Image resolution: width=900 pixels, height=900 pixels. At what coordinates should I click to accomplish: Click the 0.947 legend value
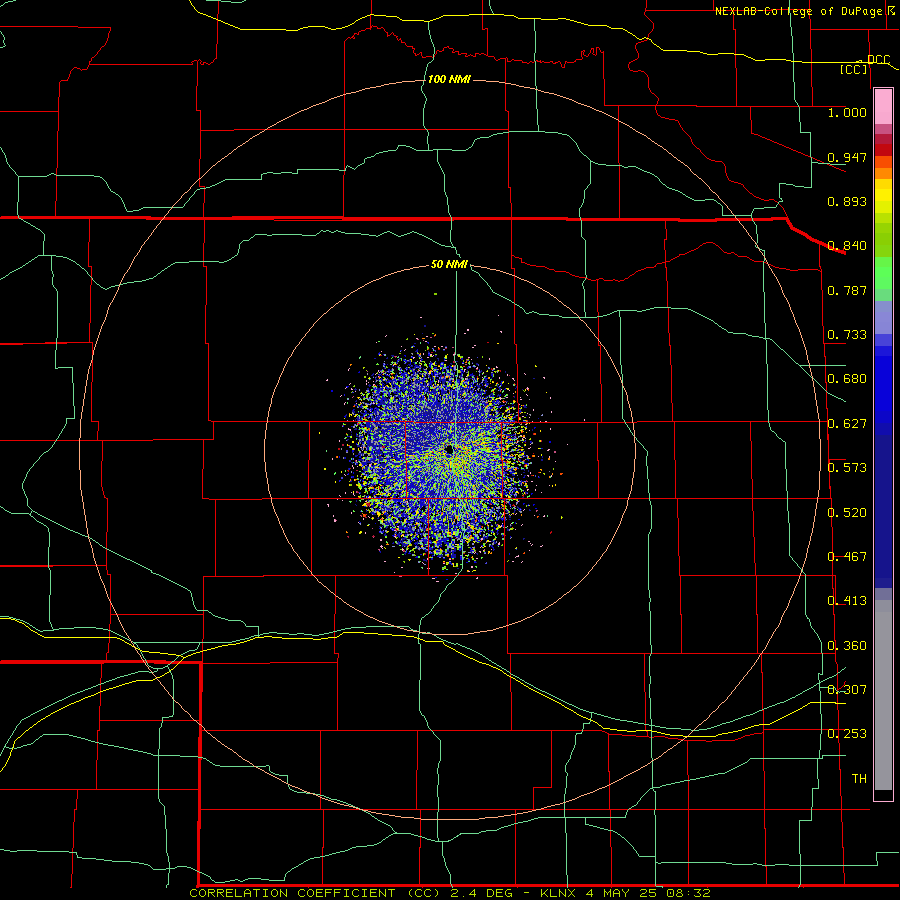pyautogui.click(x=847, y=157)
